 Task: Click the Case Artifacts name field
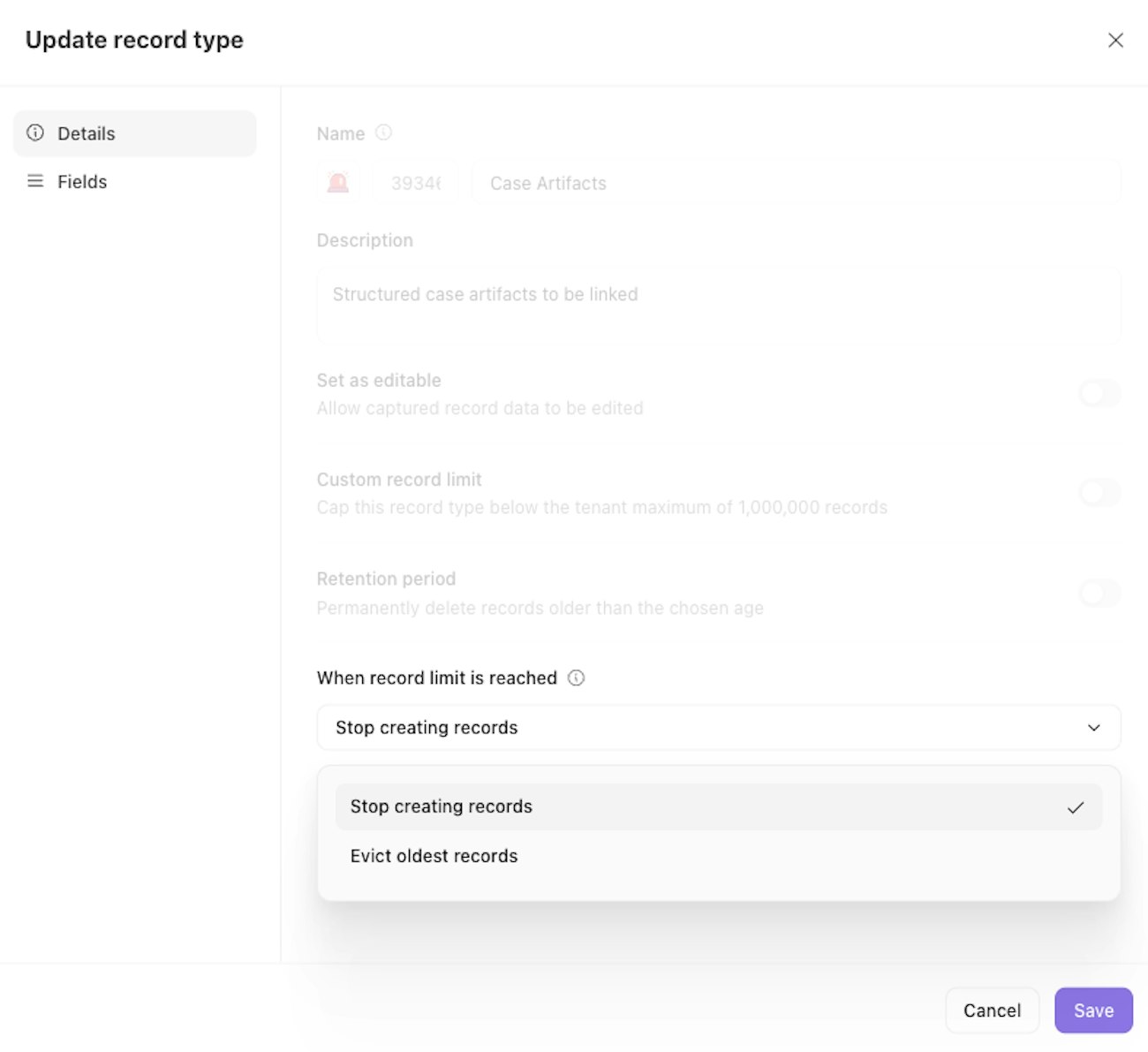pos(795,183)
